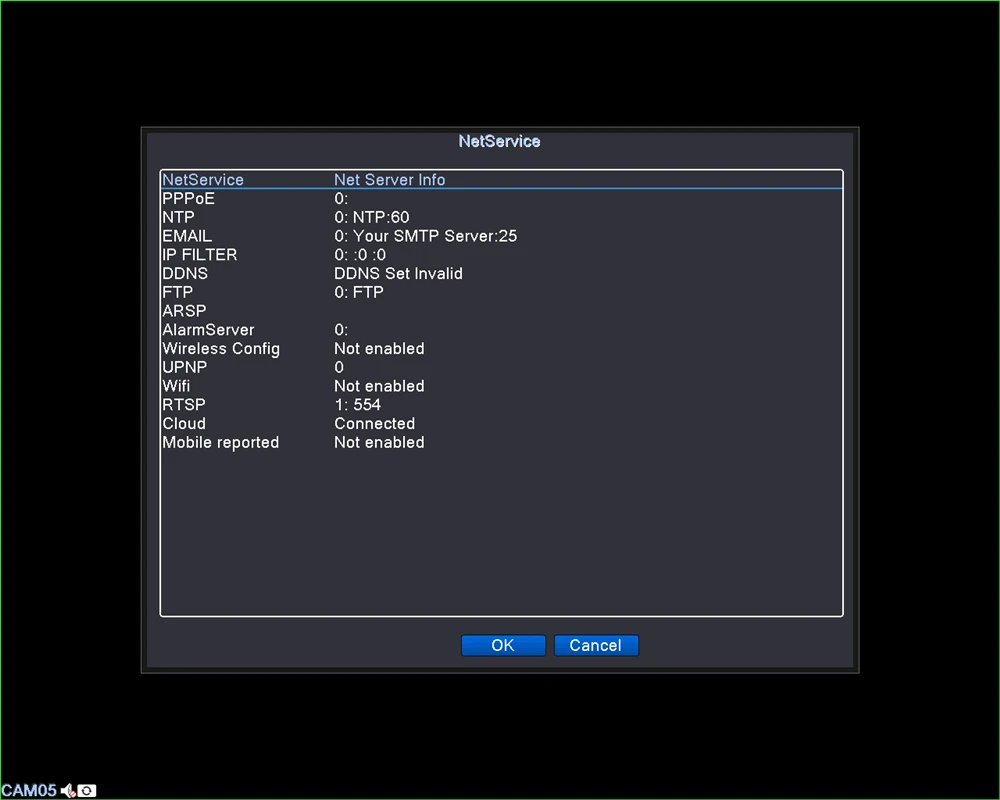1000x800 pixels.
Task: Select the Wireless Config row
Action: coord(501,348)
